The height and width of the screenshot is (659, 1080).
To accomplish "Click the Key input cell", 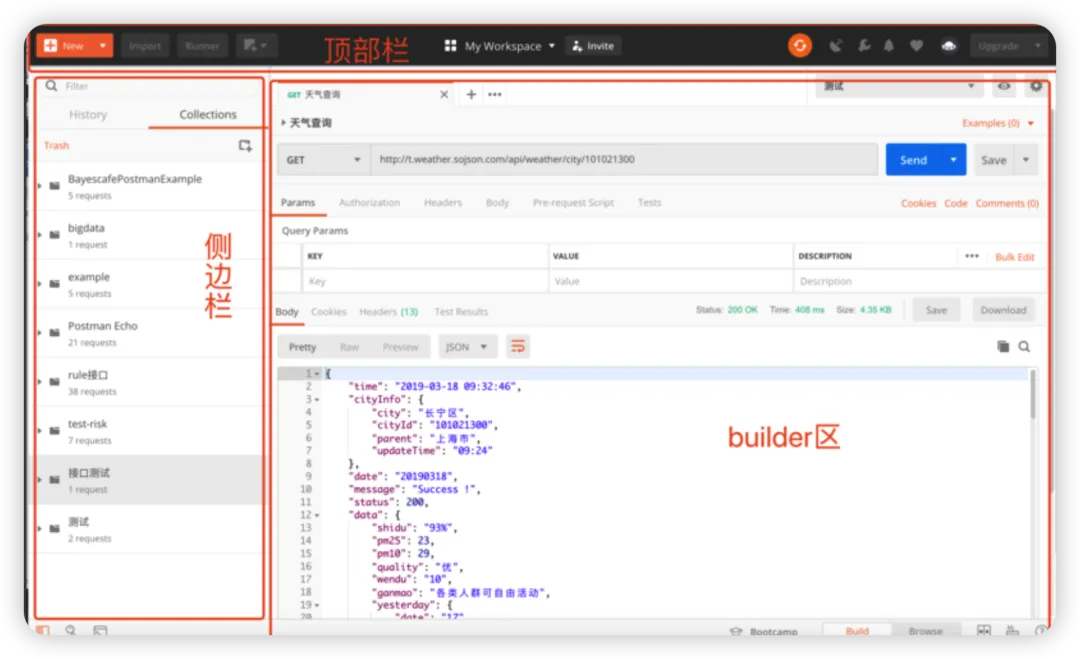I will pos(425,281).
